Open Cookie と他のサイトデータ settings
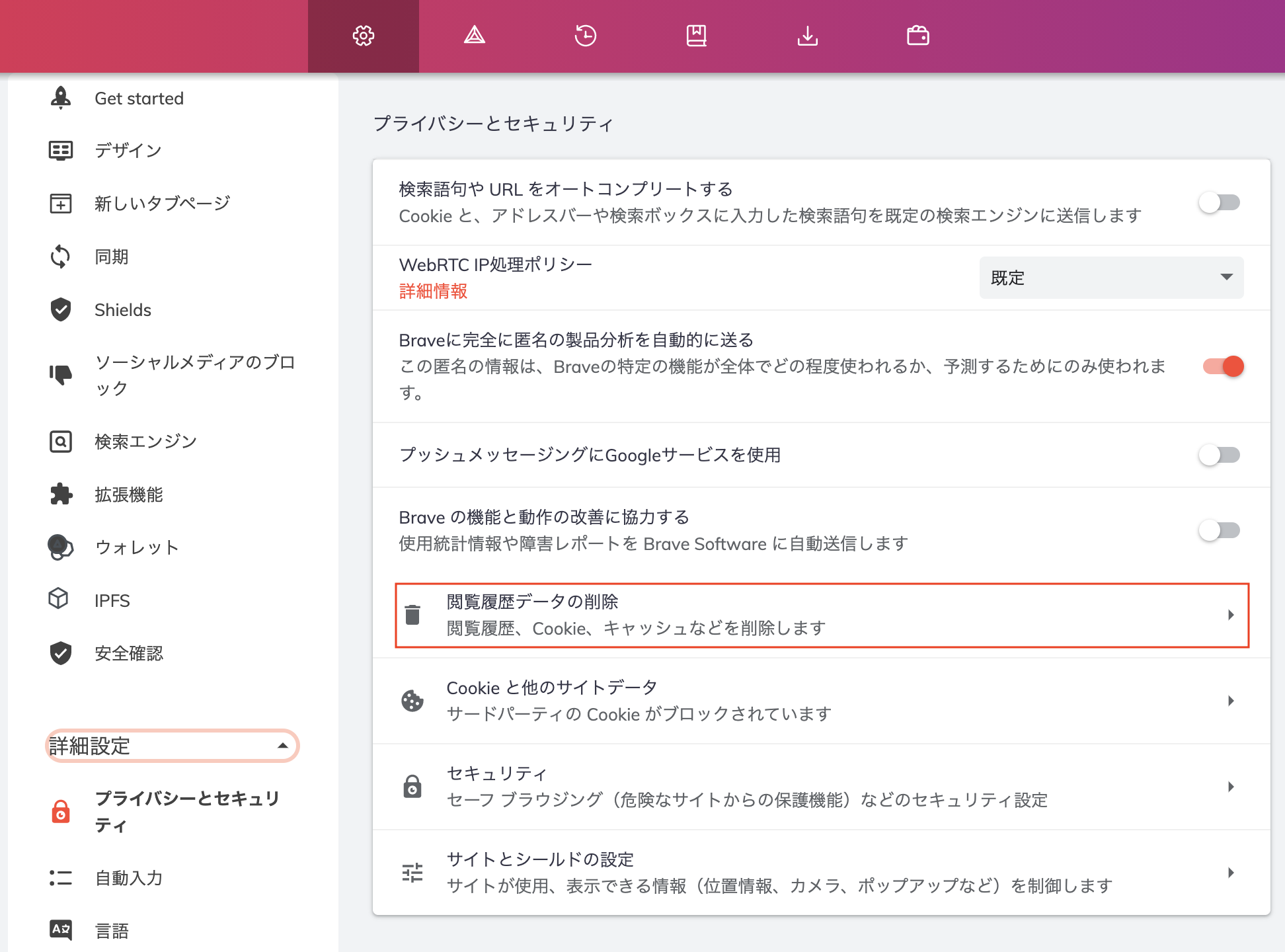This screenshot has width=1285, height=952. pyautogui.click(x=822, y=701)
